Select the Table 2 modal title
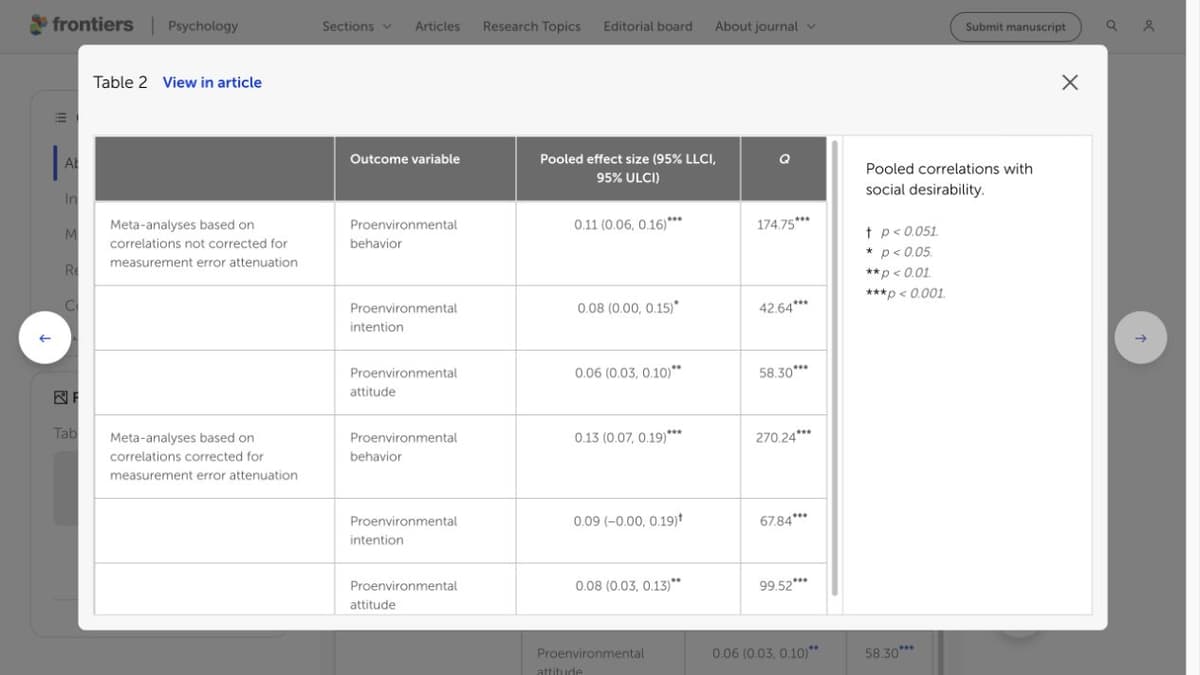The height and width of the screenshot is (675, 1200). pyautogui.click(x=120, y=82)
